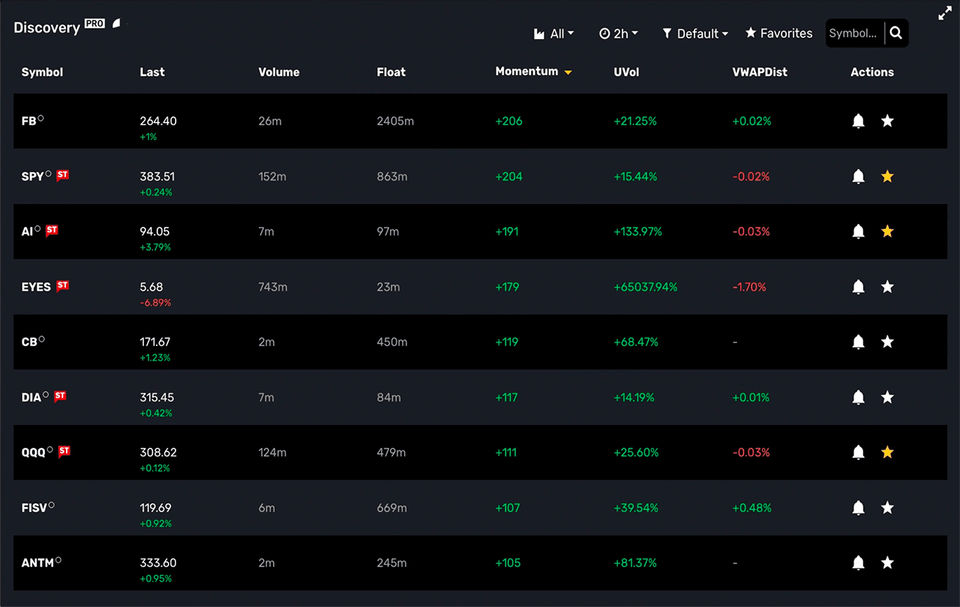960x607 pixels.
Task: Open the 2h timeframe dropdown
Action: point(618,34)
